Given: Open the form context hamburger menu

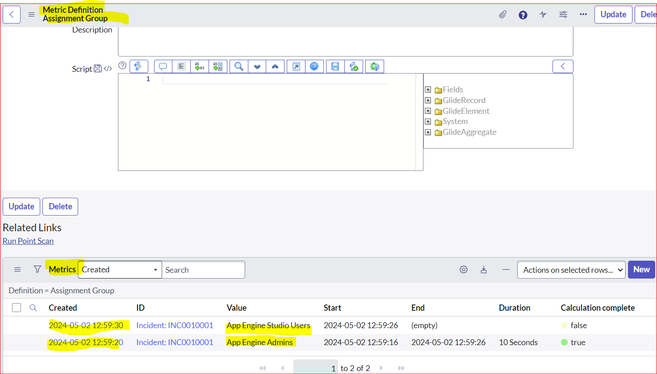Looking at the screenshot, I should tap(31, 15).
